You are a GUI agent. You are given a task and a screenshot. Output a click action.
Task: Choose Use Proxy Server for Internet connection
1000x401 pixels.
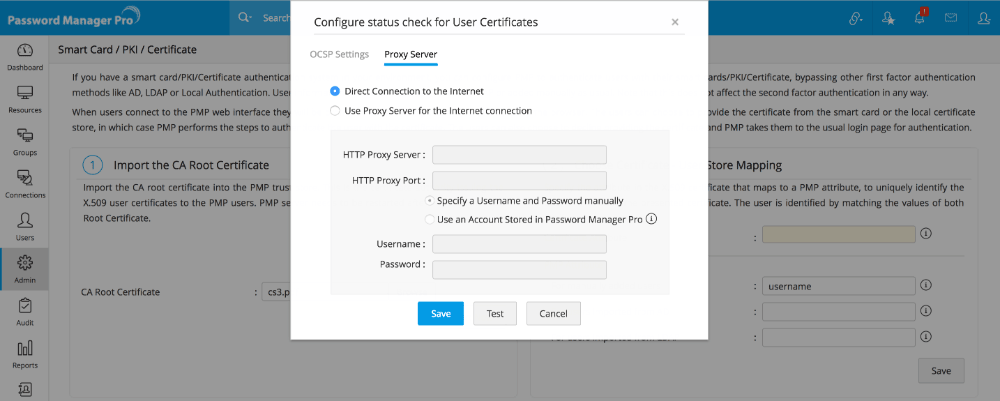(335, 110)
